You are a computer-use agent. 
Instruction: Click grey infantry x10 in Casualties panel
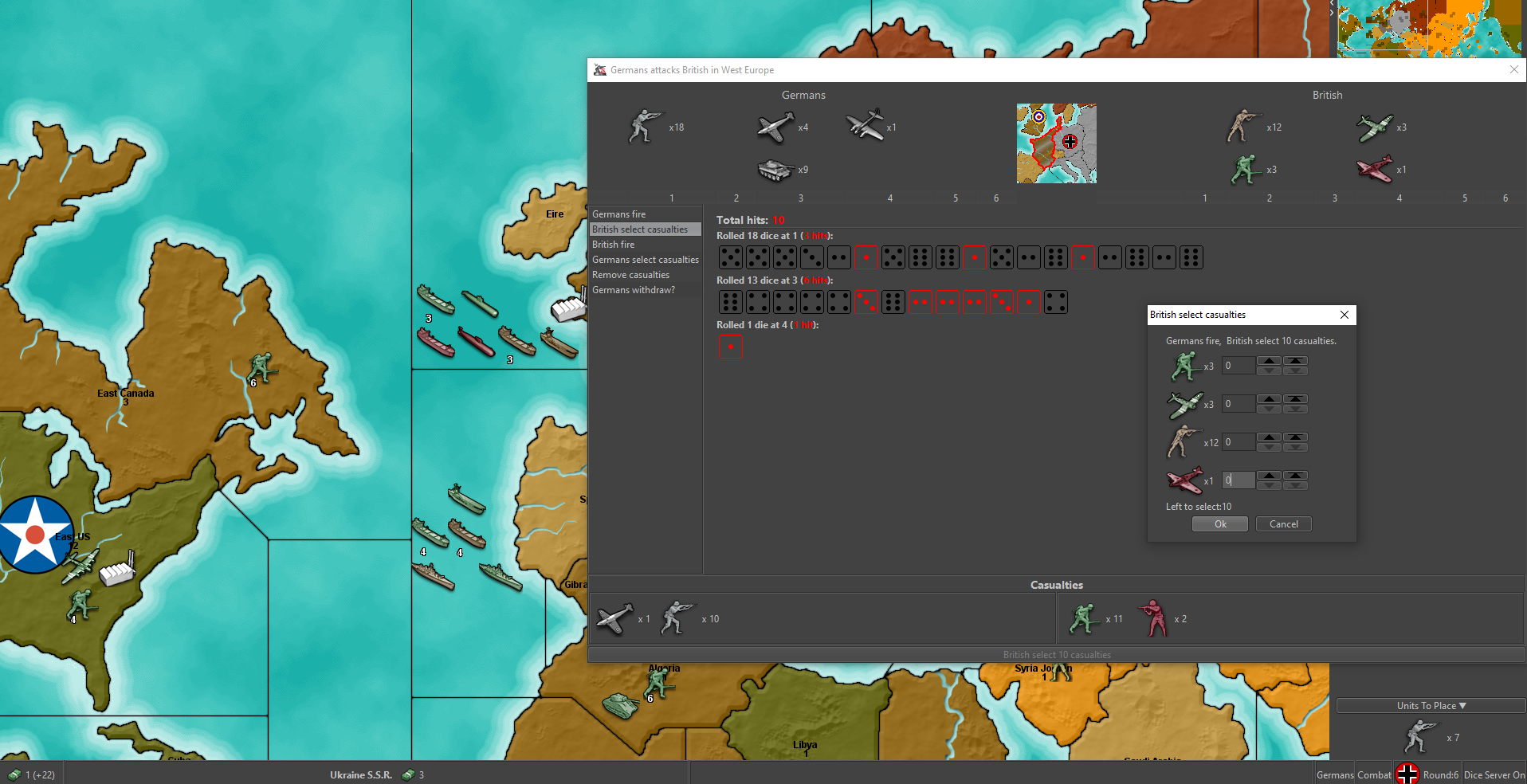[x=677, y=618]
